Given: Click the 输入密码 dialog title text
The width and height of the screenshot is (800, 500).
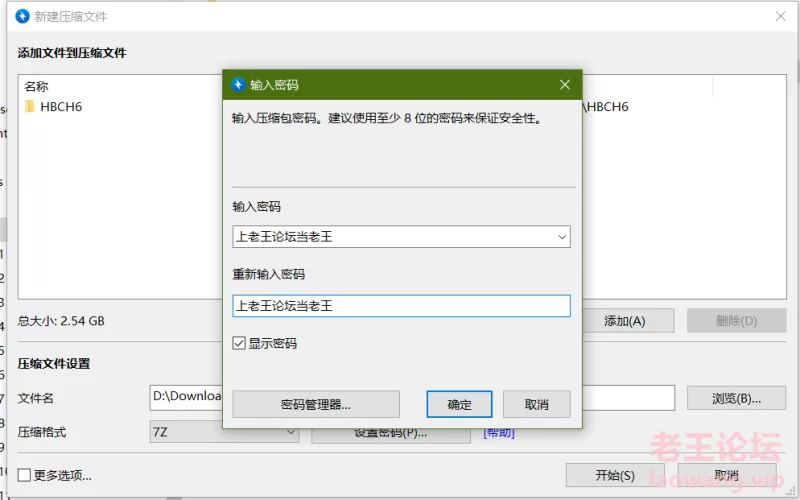Looking at the screenshot, I should click(x=274, y=85).
